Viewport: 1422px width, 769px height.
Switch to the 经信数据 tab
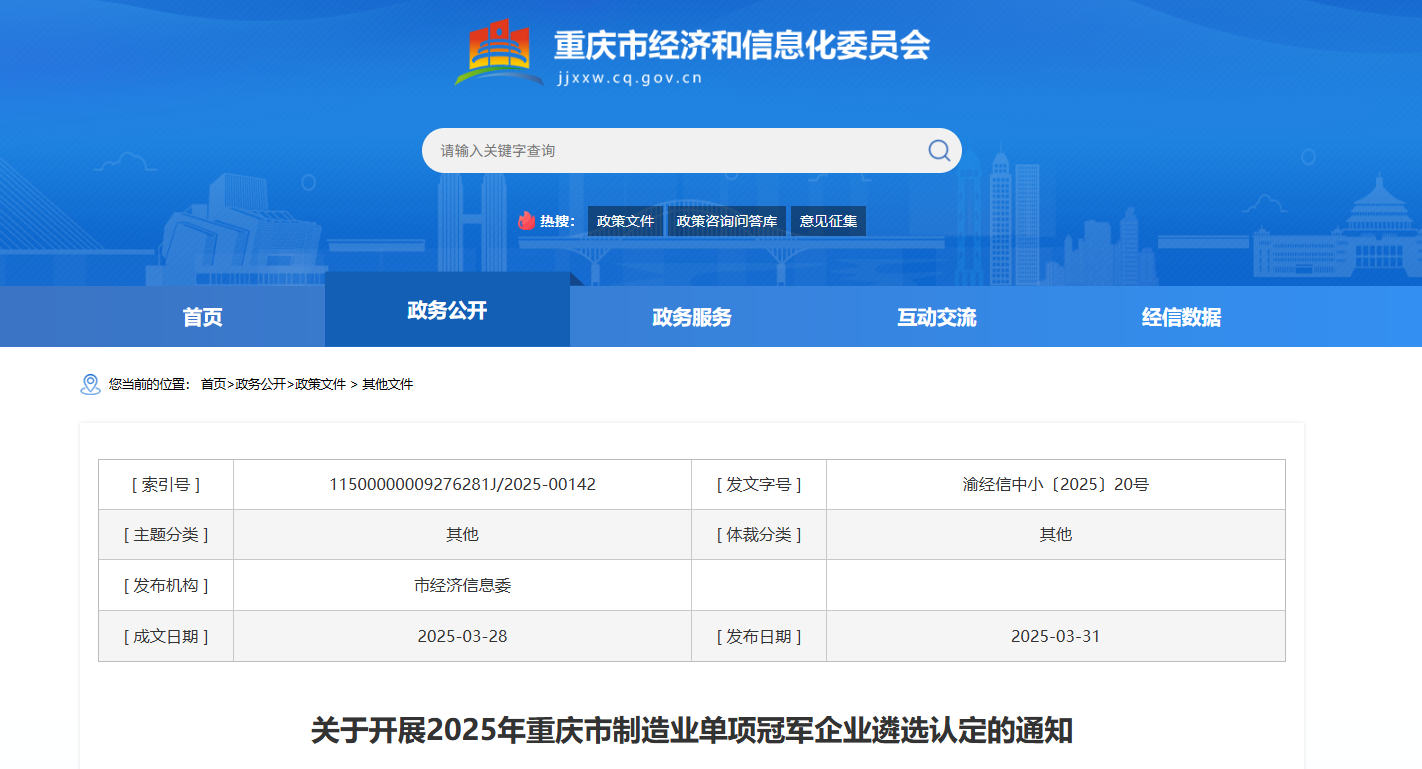[x=1181, y=317]
